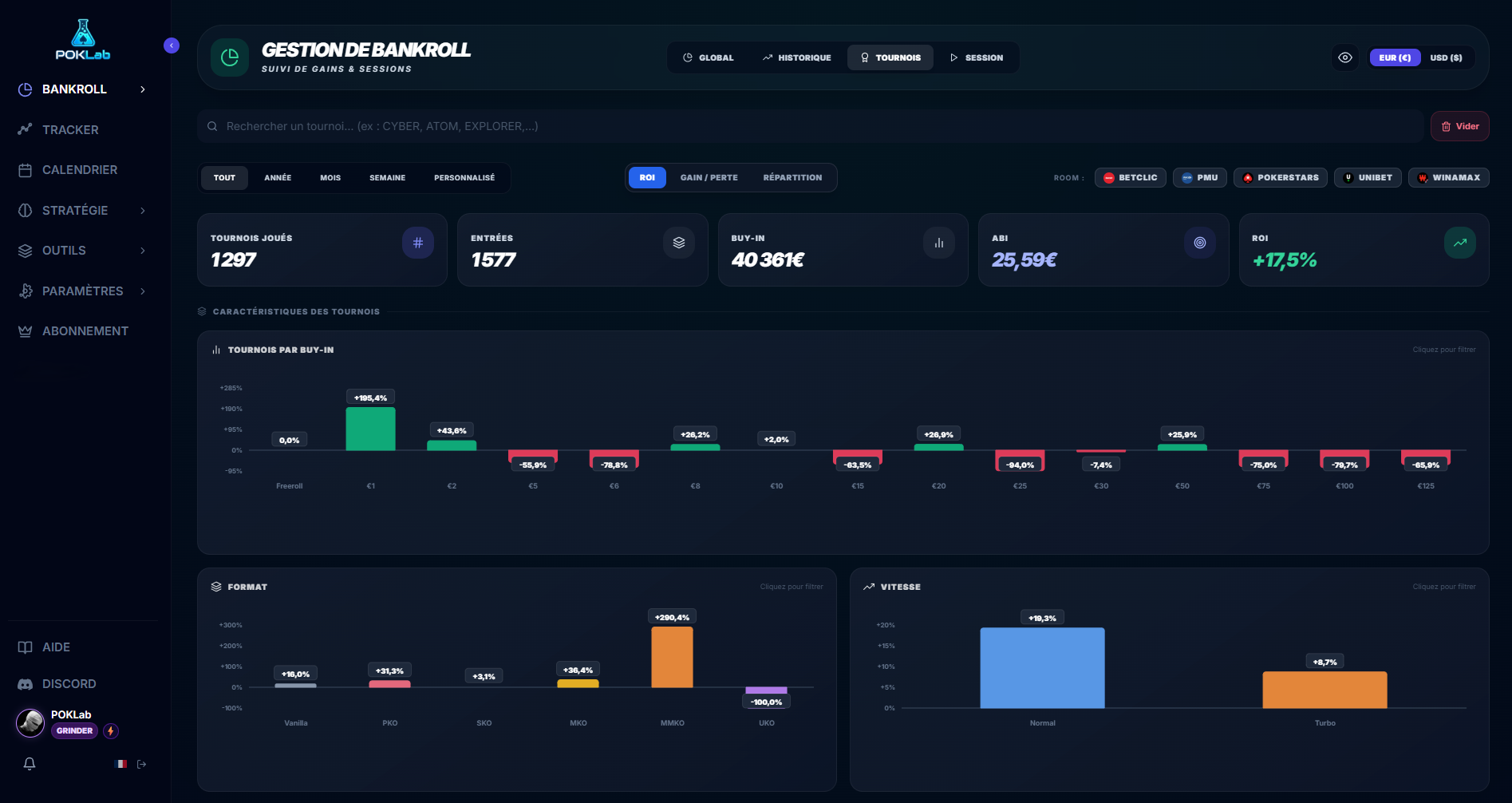
Task: Click the Calendrier calendar icon
Action: (x=26, y=170)
